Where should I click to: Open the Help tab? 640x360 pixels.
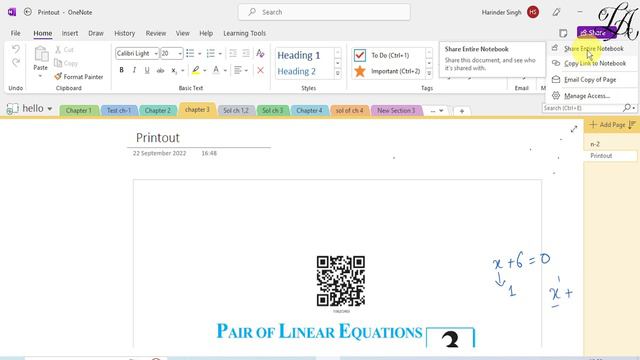click(x=206, y=33)
